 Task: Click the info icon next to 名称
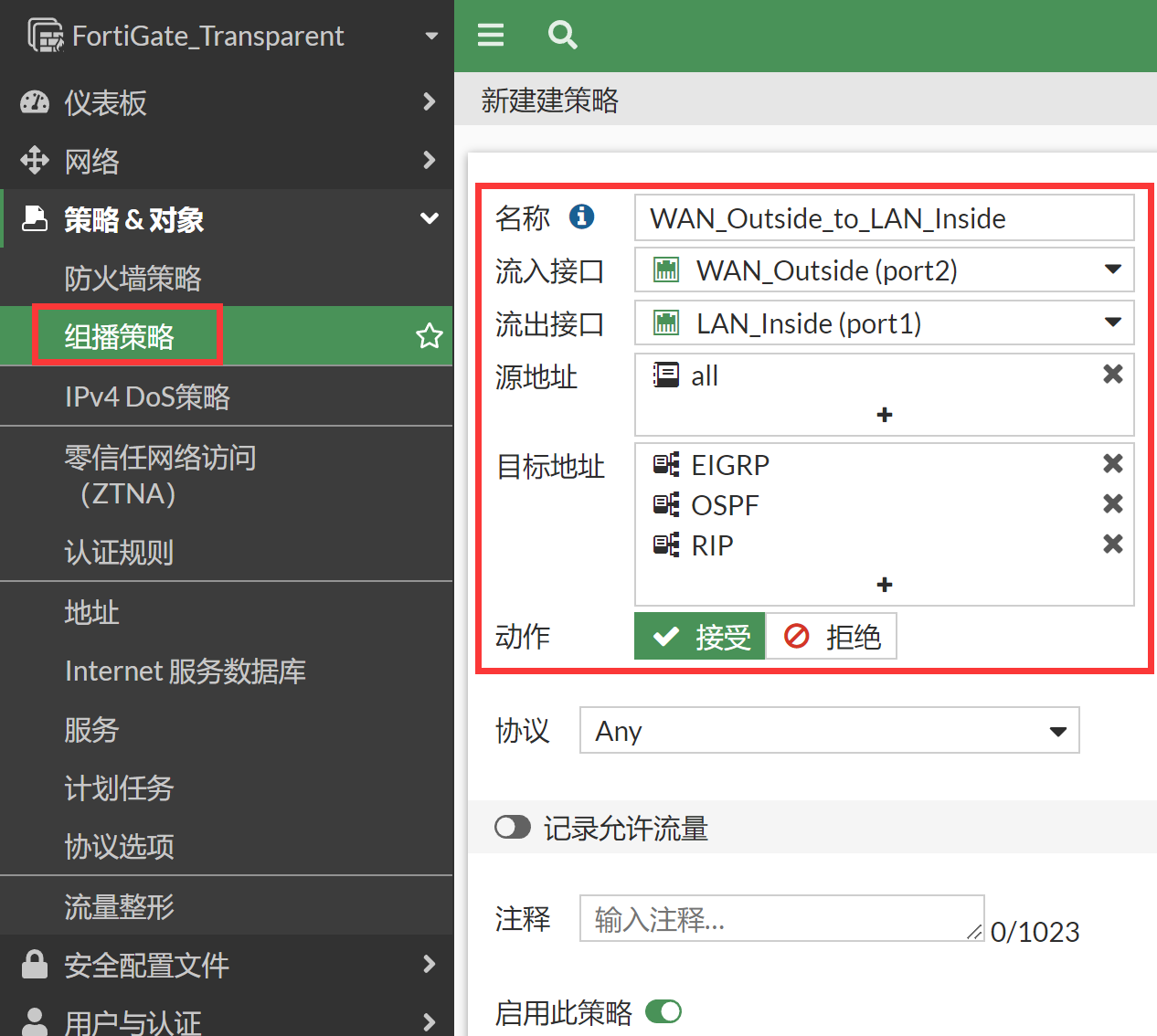581,217
